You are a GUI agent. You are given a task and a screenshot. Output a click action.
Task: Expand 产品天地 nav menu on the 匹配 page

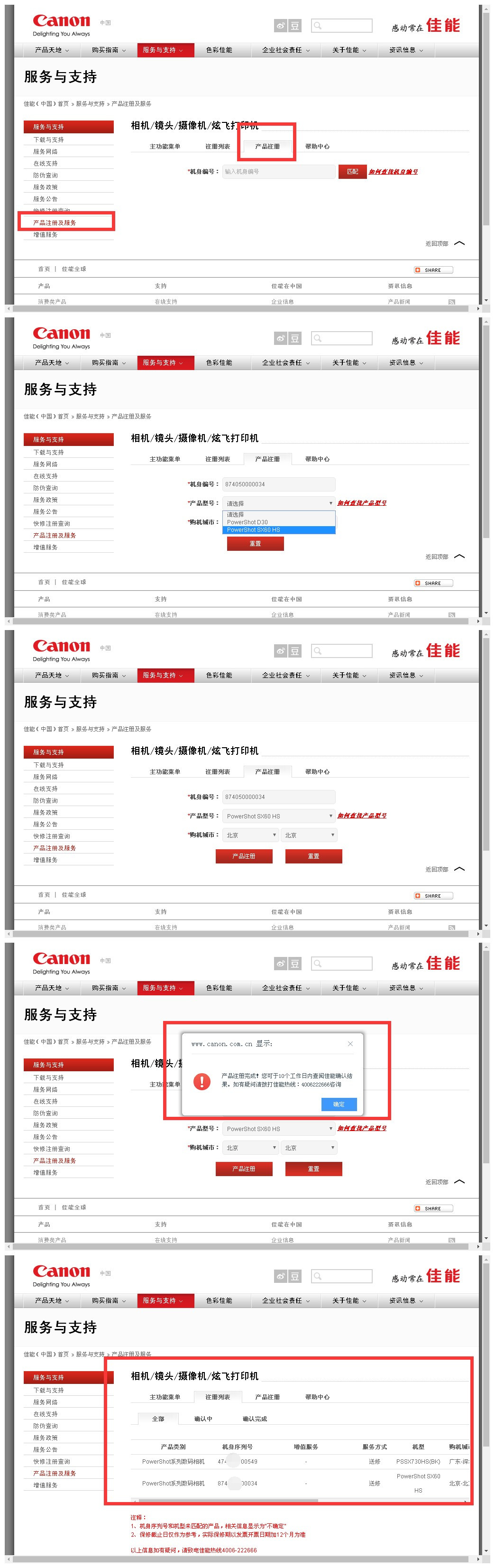pos(52,50)
